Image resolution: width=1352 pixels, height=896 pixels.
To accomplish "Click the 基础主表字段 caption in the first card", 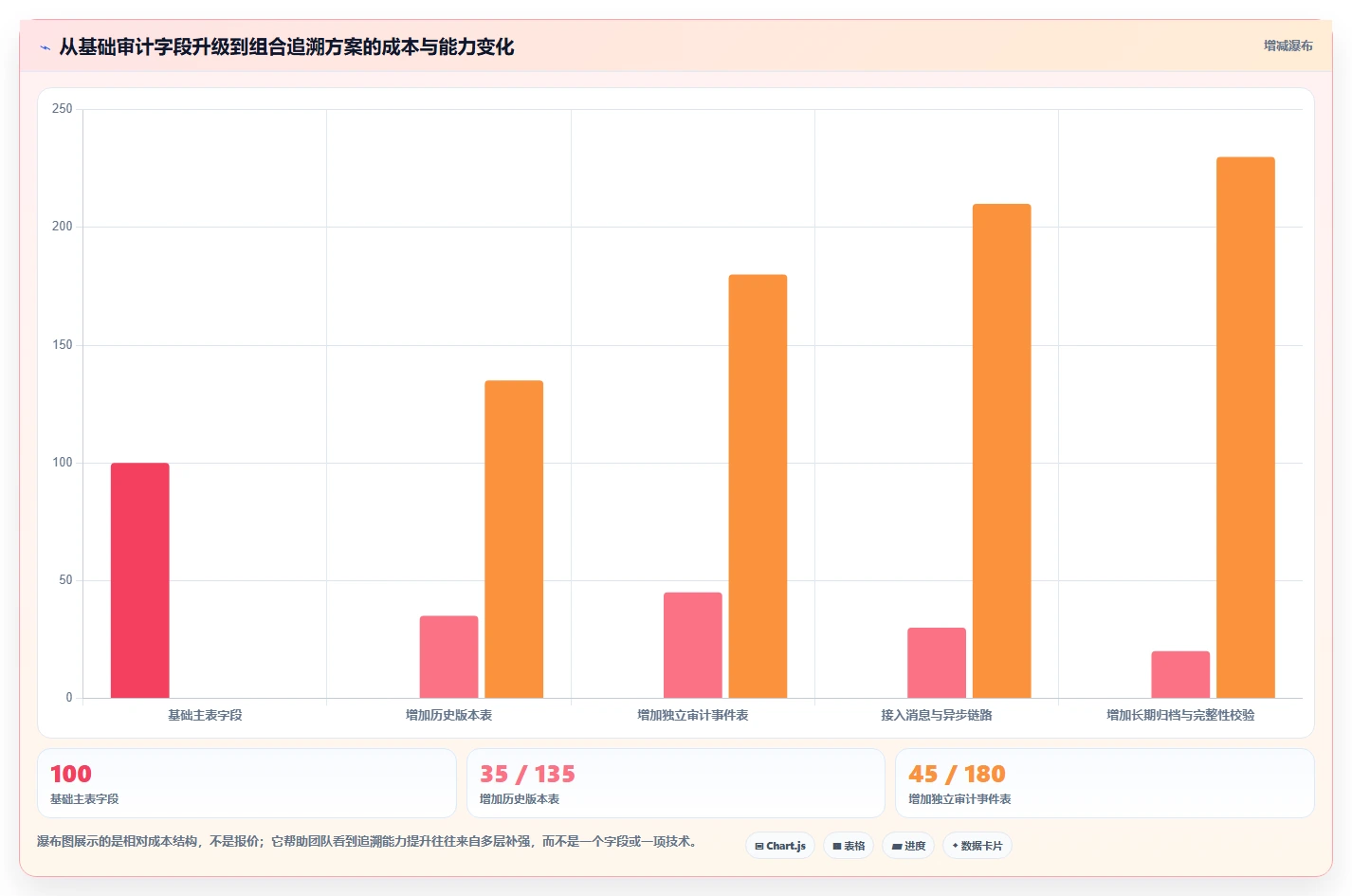I will coord(84,799).
